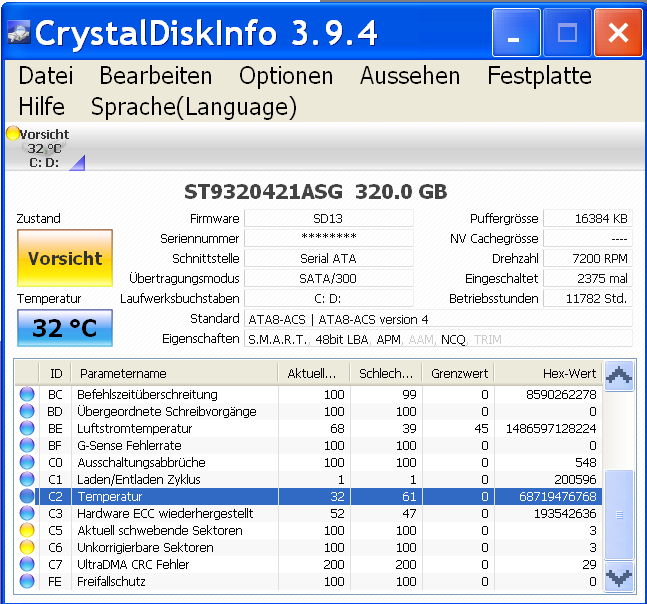647x604 pixels.
Task: Open the Hilfe menu
Action: coord(42,106)
